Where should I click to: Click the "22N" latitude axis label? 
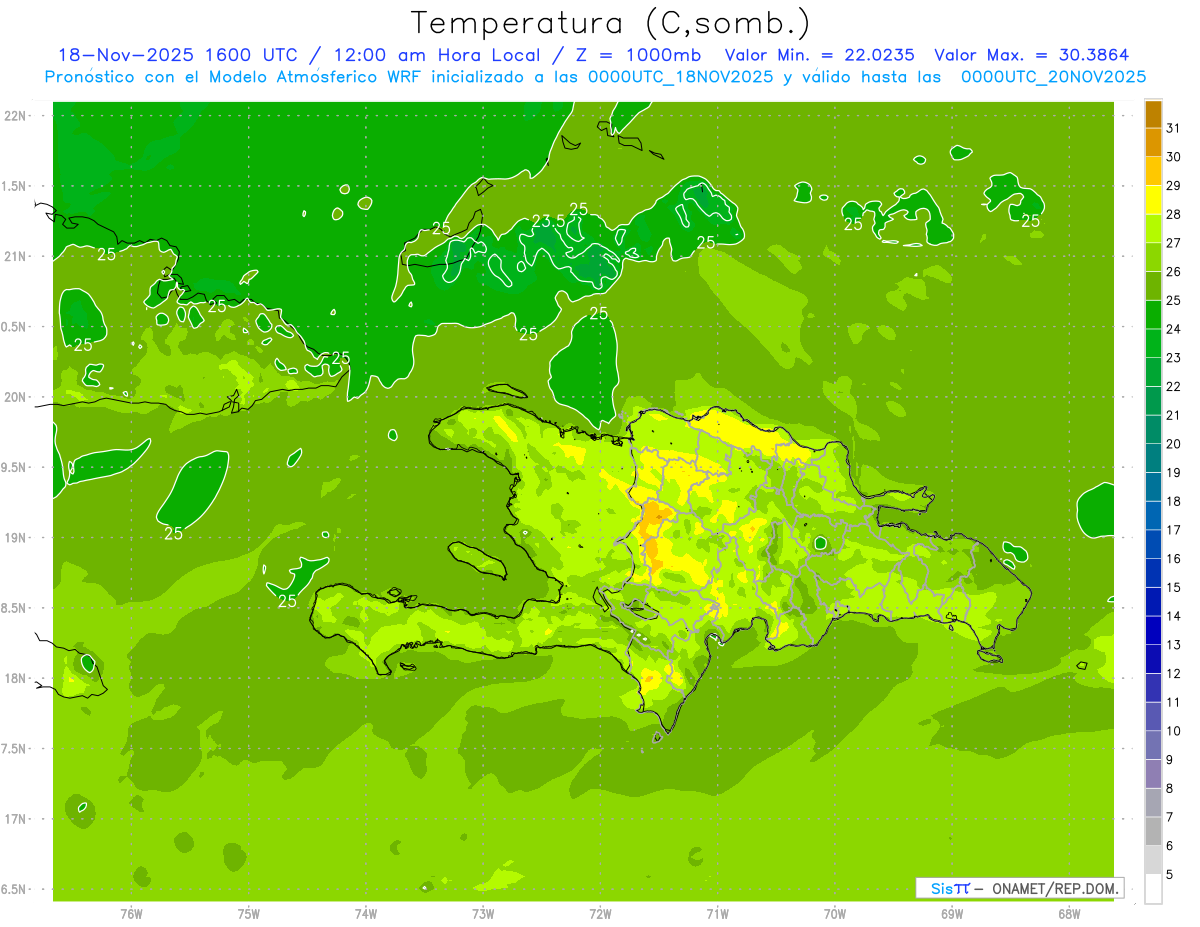(x=15, y=116)
